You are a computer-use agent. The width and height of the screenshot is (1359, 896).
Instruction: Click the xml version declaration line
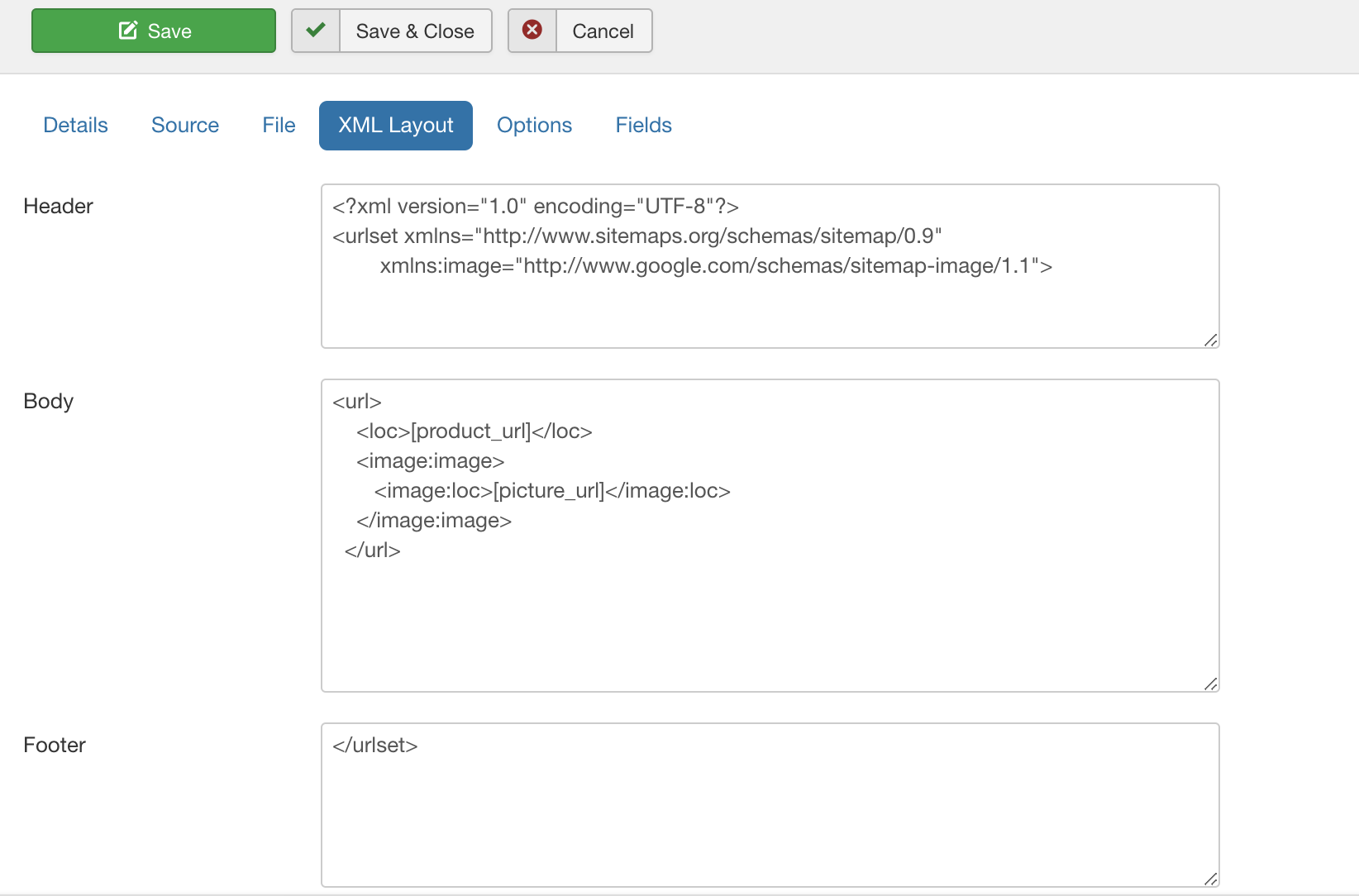[x=536, y=207]
